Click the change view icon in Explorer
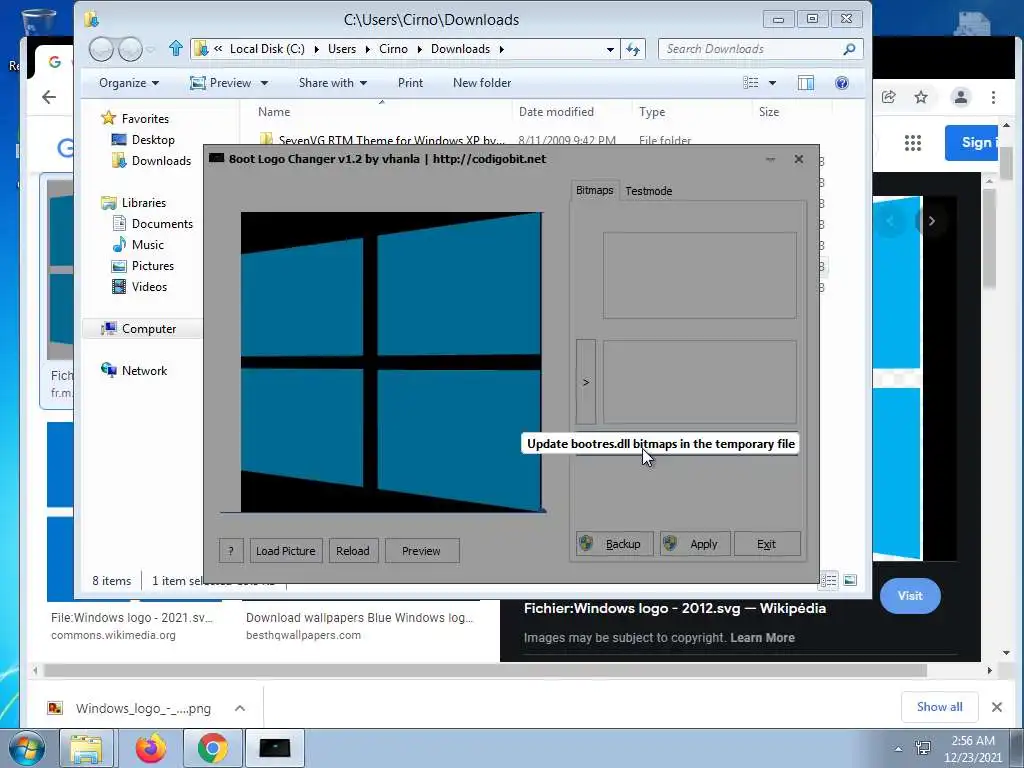 pyautogui.click(x=751, y=83)
